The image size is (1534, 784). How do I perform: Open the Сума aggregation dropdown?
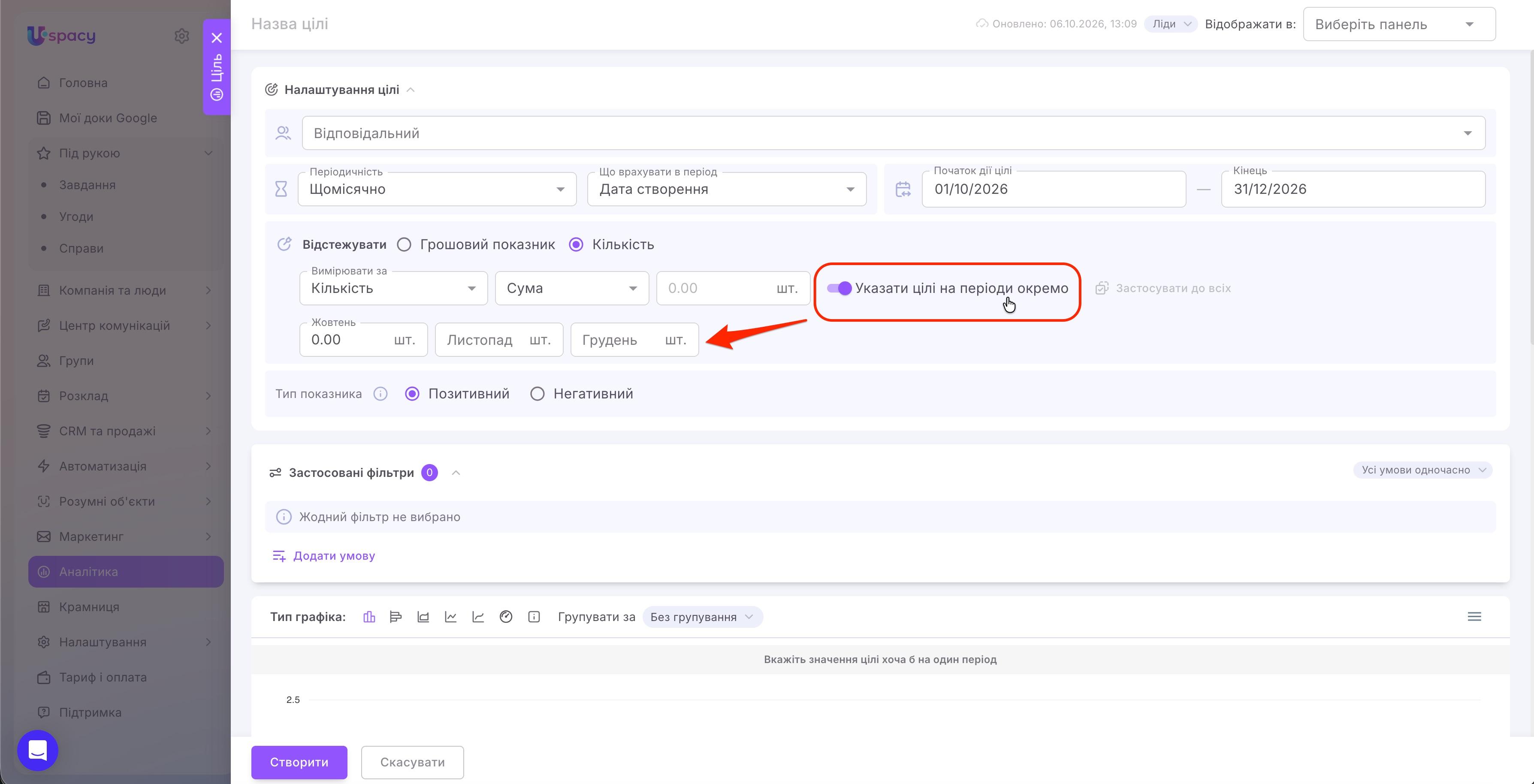pos(572,288)
